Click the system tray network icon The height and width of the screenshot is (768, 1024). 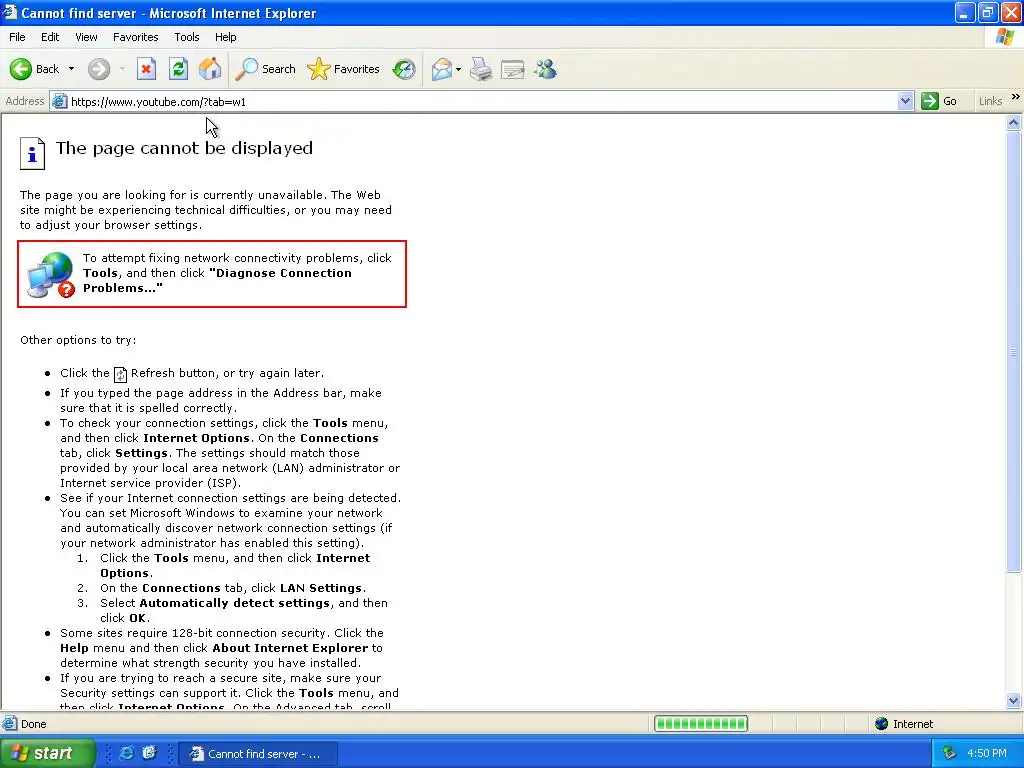click(949, 754)
